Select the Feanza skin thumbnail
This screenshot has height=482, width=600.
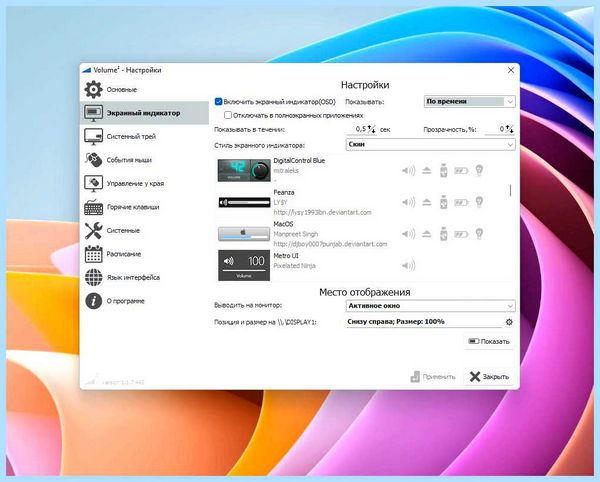click(244, 202)
